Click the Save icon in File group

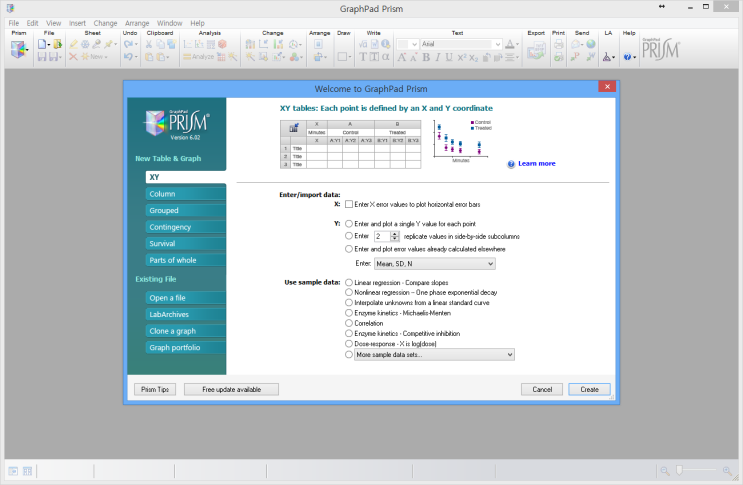pyautogui.click(x=42, y=57)
